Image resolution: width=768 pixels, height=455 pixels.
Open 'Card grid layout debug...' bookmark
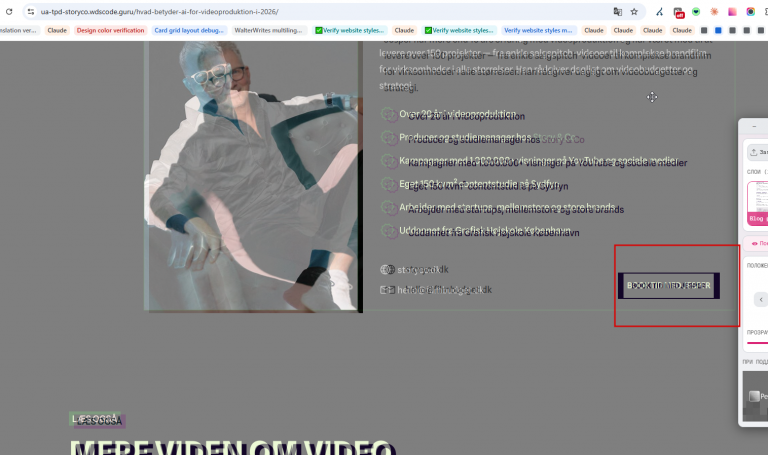click(x=189, y=30)
